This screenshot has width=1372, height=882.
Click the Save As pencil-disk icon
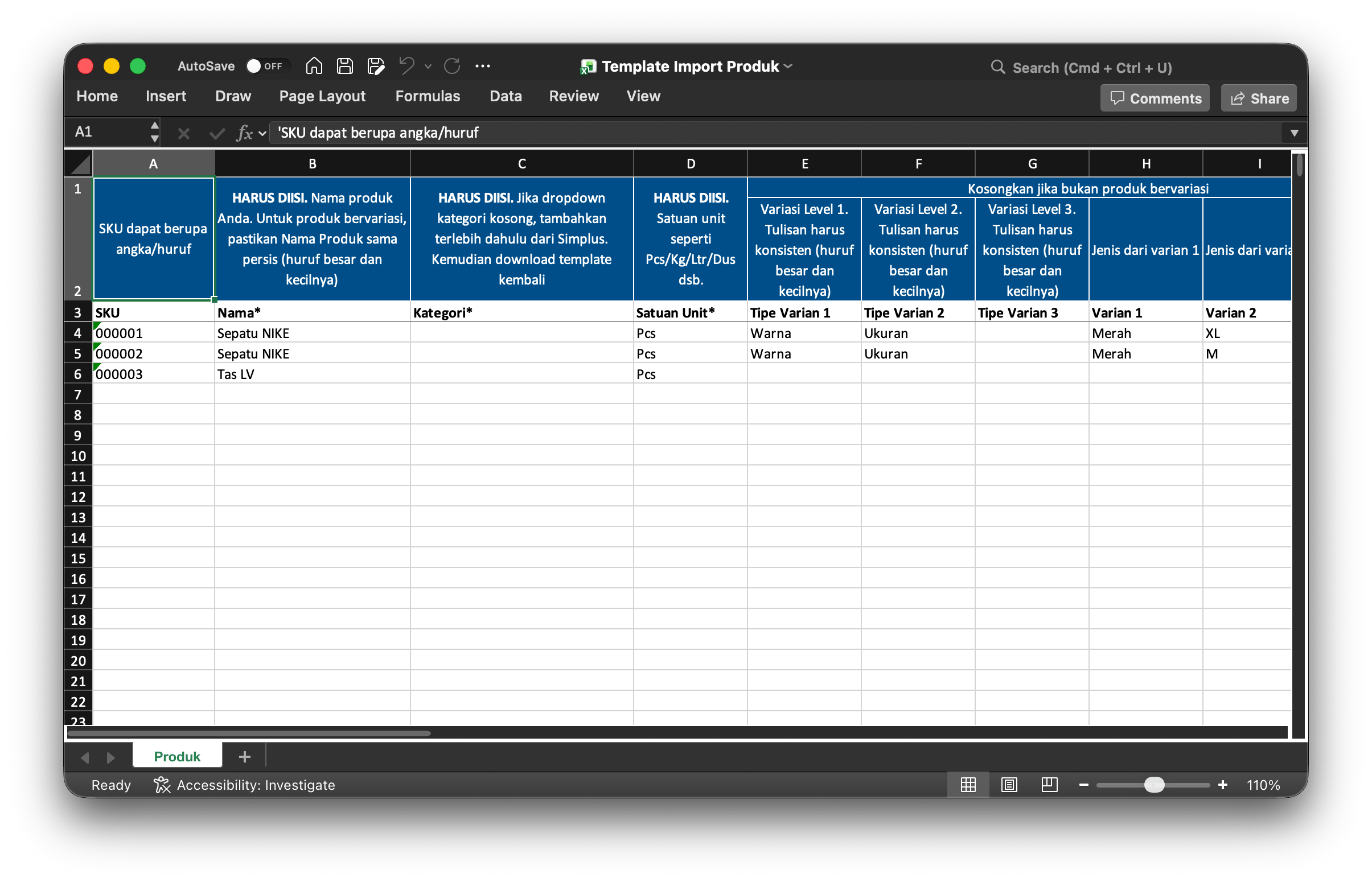point(376,66)
